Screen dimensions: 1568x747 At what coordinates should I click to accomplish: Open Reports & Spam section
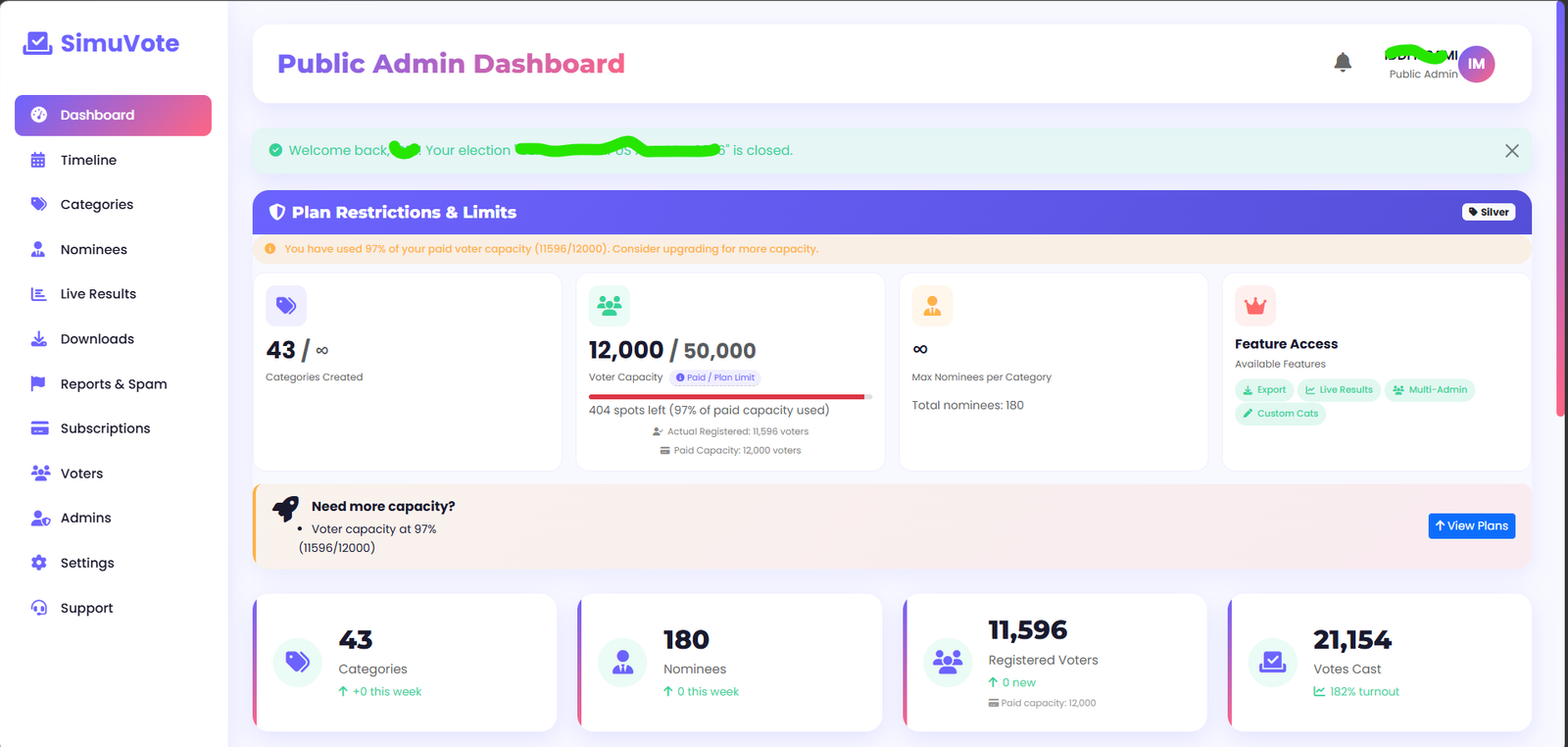[x=113, y=384]
